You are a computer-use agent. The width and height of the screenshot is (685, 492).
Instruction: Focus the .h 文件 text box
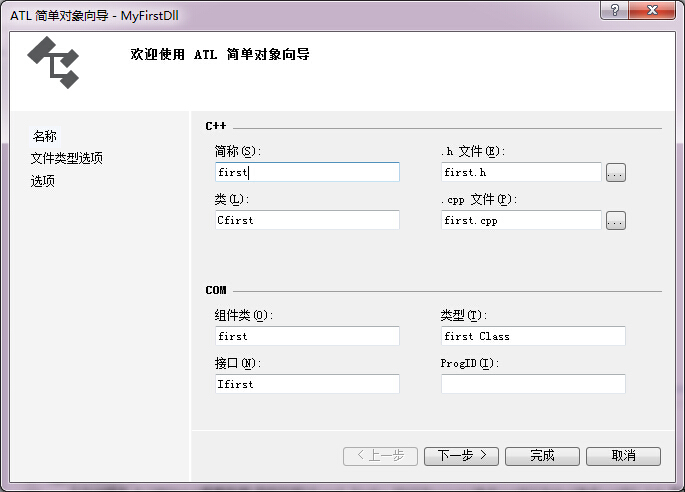click(521, 172)
